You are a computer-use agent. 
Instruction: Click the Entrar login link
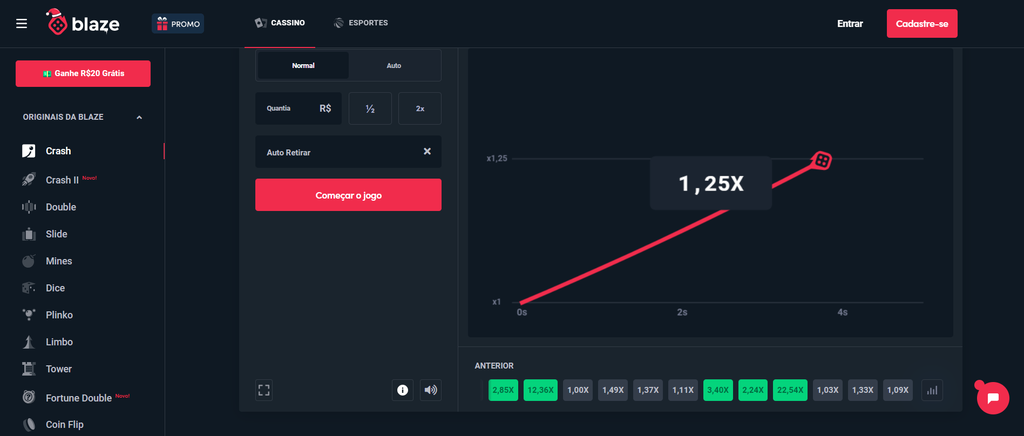point(850,23)
